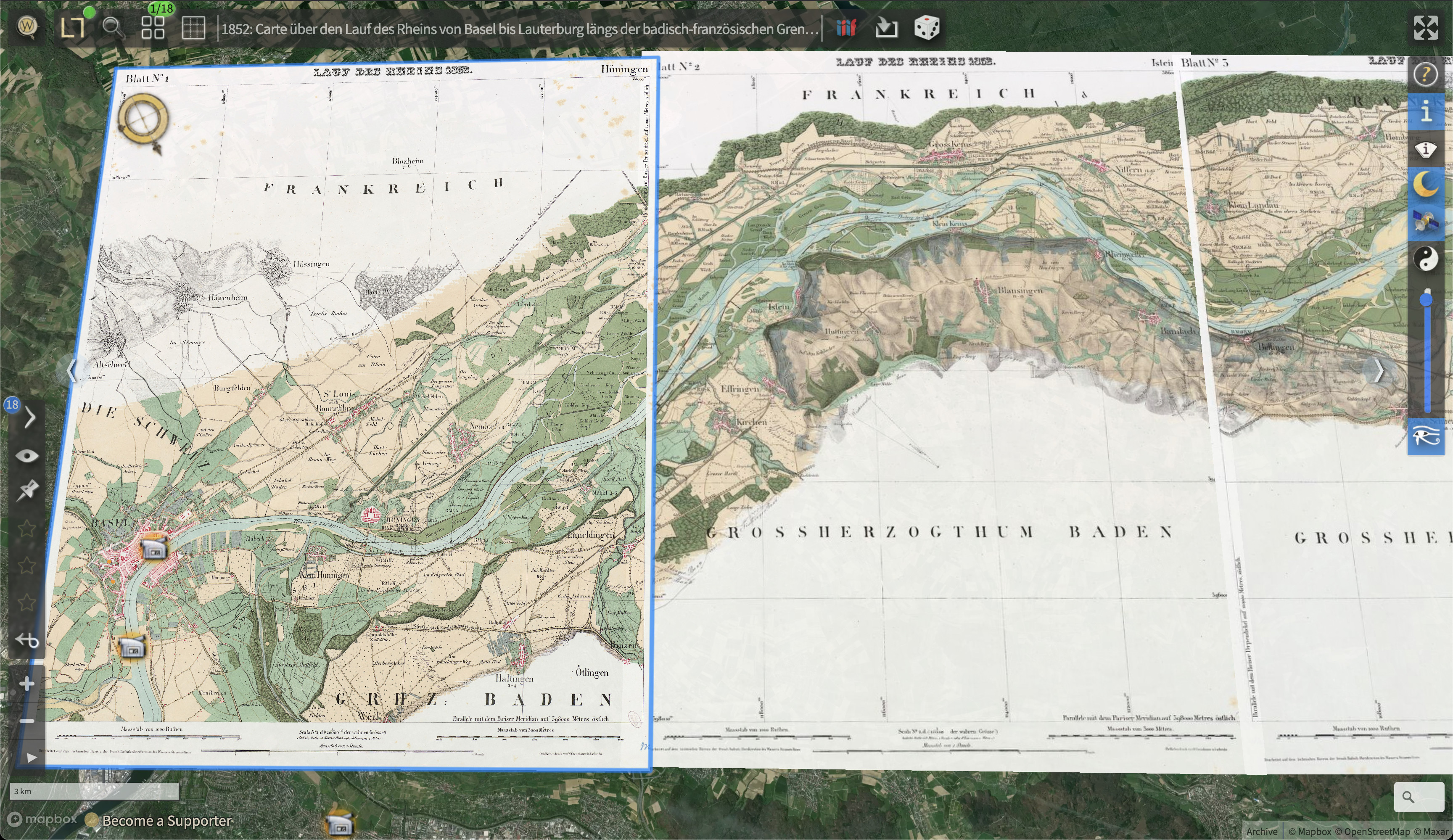
Task: Open the IIIF manifest icon
Action: tap(846, 28)
